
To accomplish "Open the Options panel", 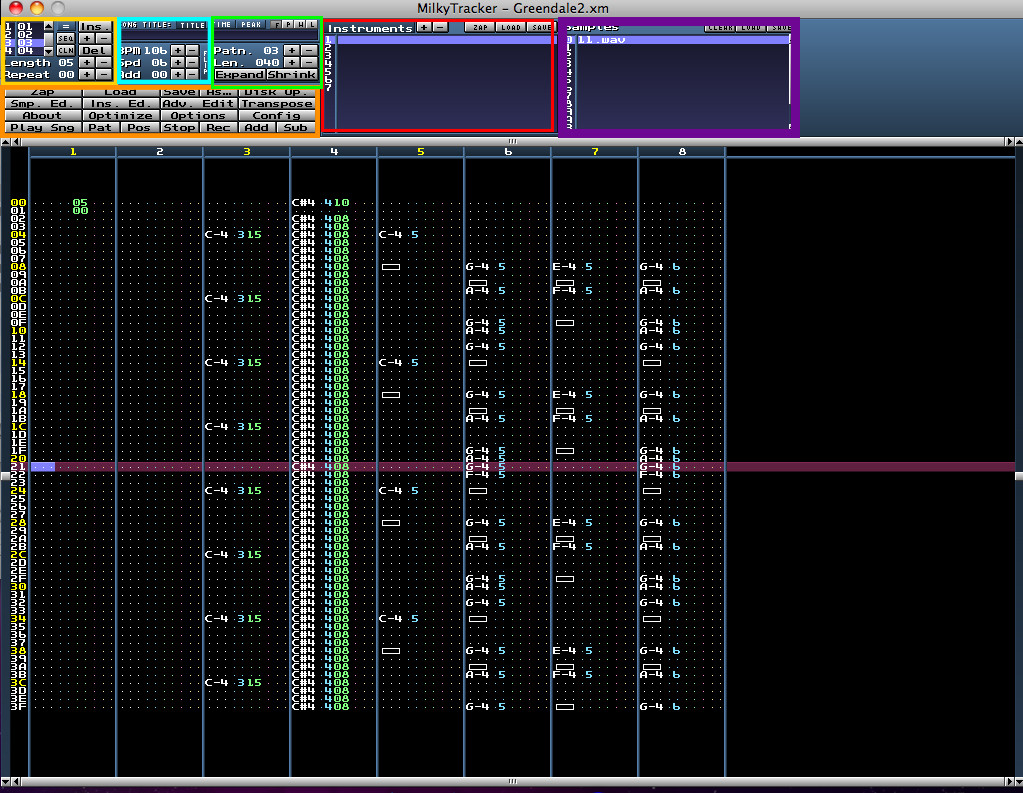I will click(198, 116).
